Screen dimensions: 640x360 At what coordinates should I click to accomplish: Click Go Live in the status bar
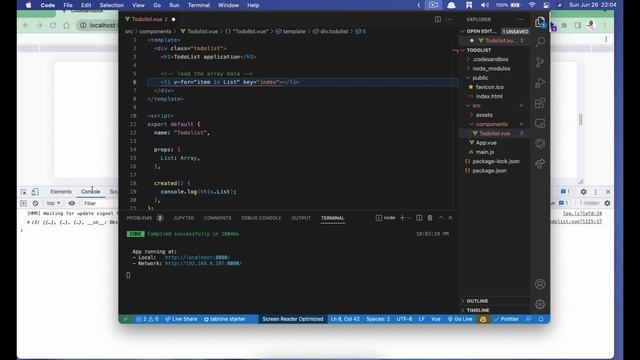point(460,319)
